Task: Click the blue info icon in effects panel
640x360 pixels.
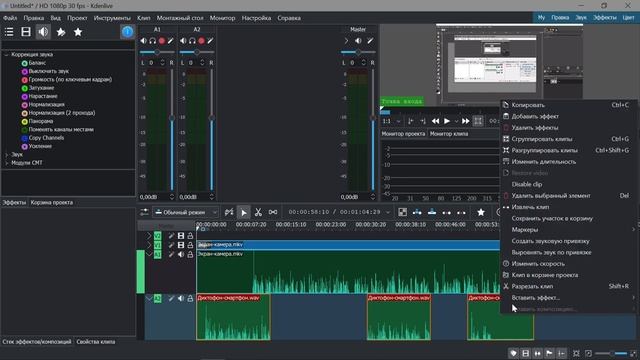Action: [x=127, y=32]
